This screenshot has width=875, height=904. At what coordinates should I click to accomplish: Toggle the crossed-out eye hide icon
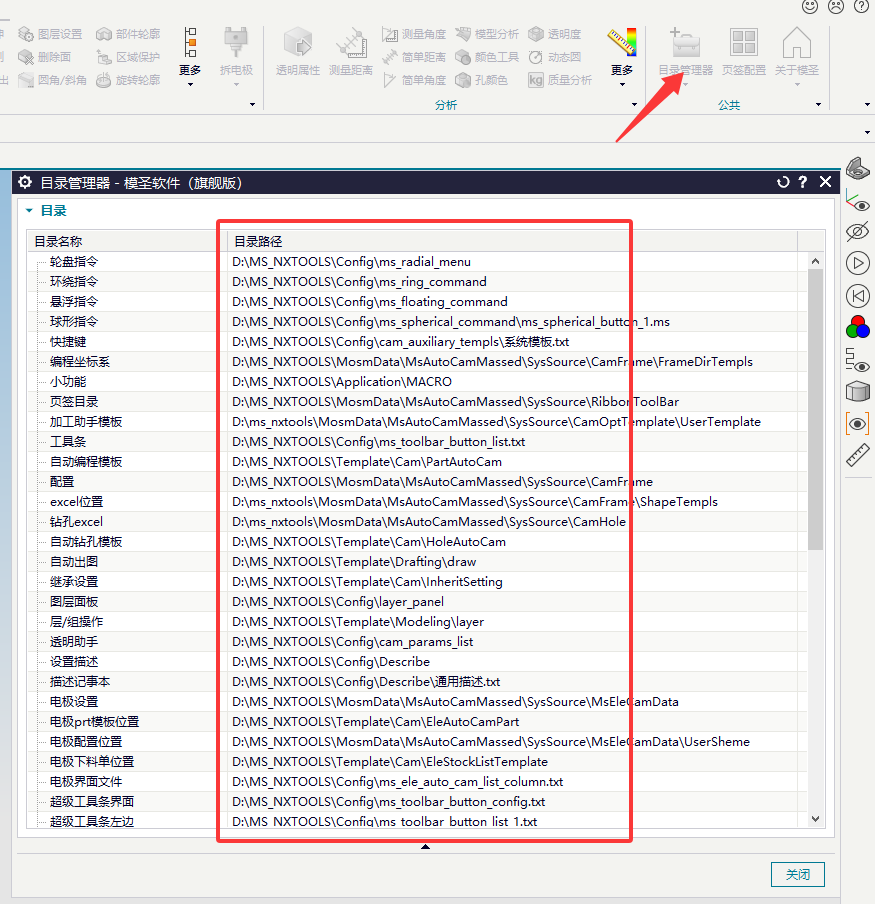click(x=858, y=232)
